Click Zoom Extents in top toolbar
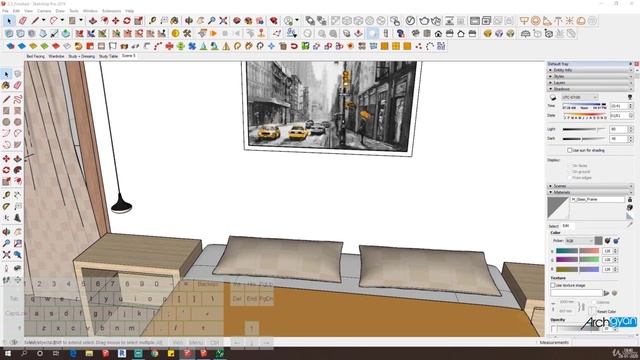640x360 pixels. coord(223,20)
